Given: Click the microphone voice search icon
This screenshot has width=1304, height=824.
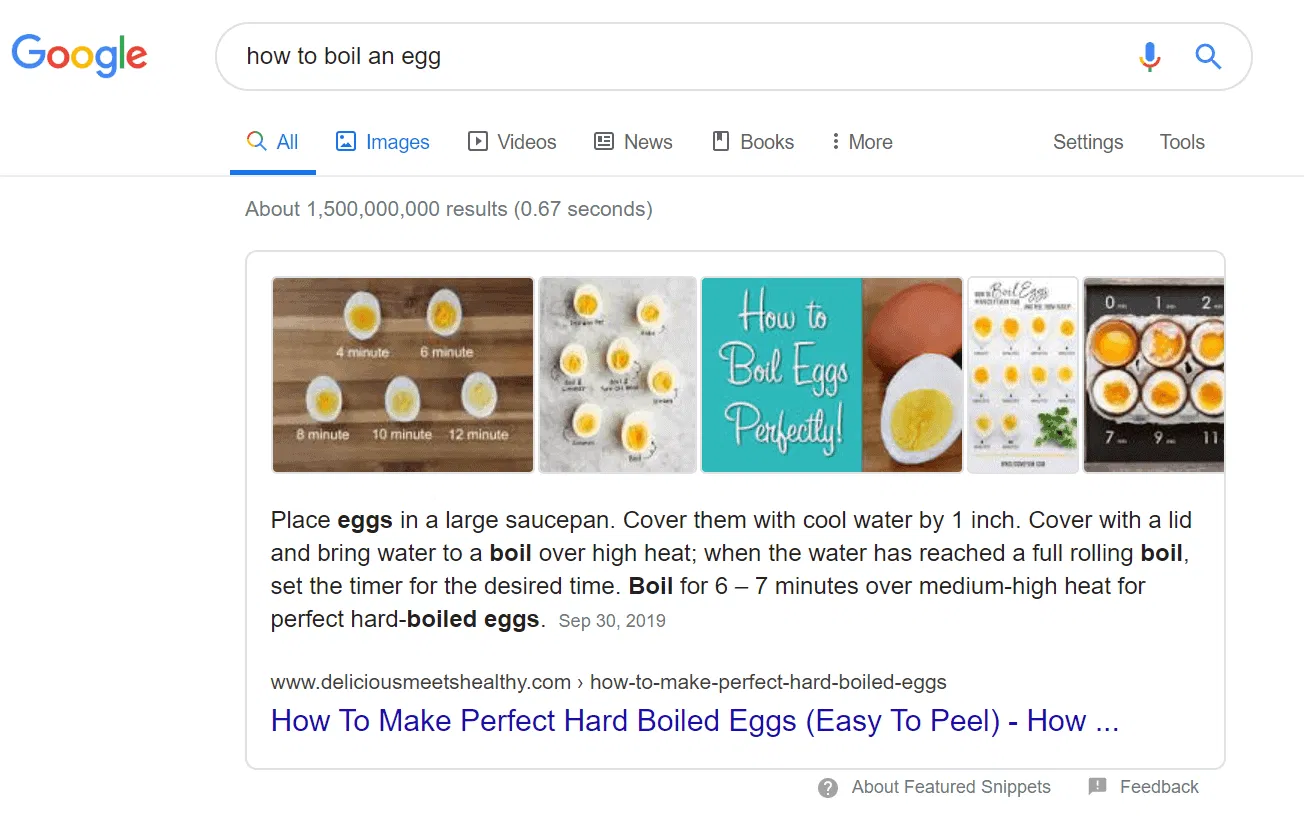Looking at the screenshot, I should pos(1150,57).
